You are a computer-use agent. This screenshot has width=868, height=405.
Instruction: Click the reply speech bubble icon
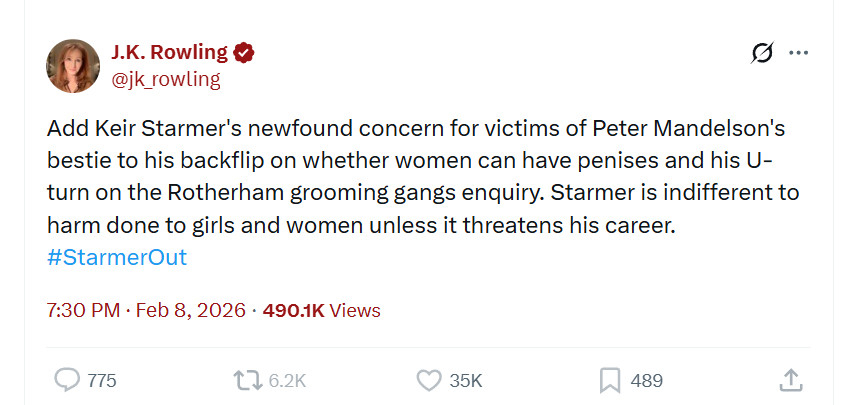(x=66, y=380)
